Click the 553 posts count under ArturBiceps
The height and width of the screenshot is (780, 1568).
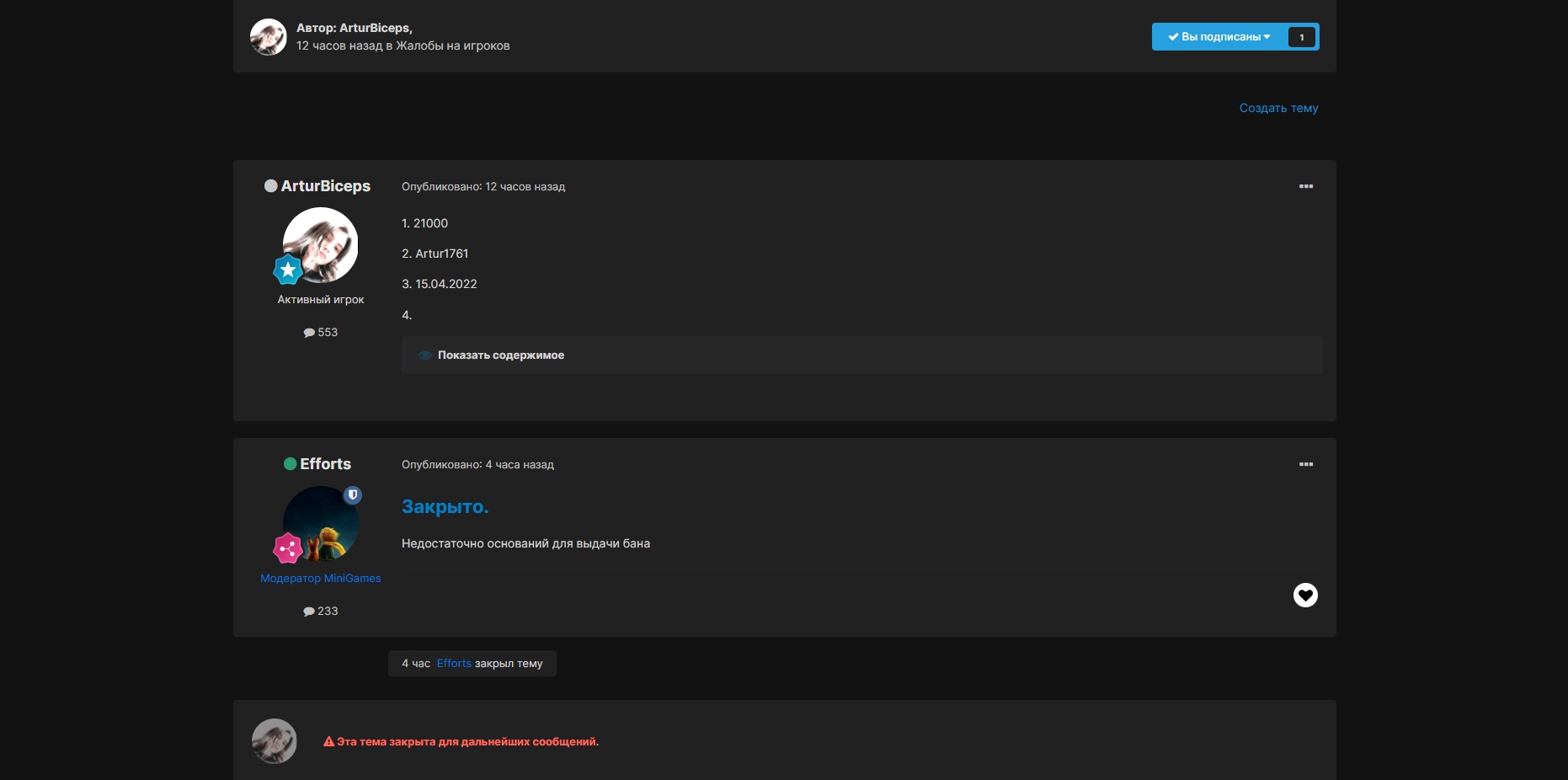pos(321,333)
